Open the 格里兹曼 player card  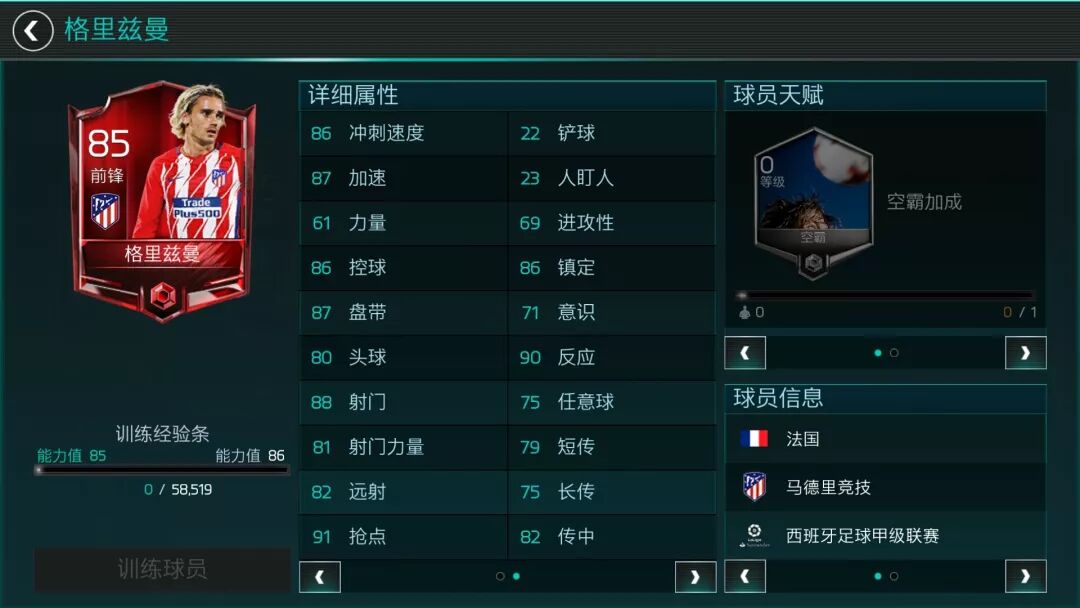click(x=163, y=202)
